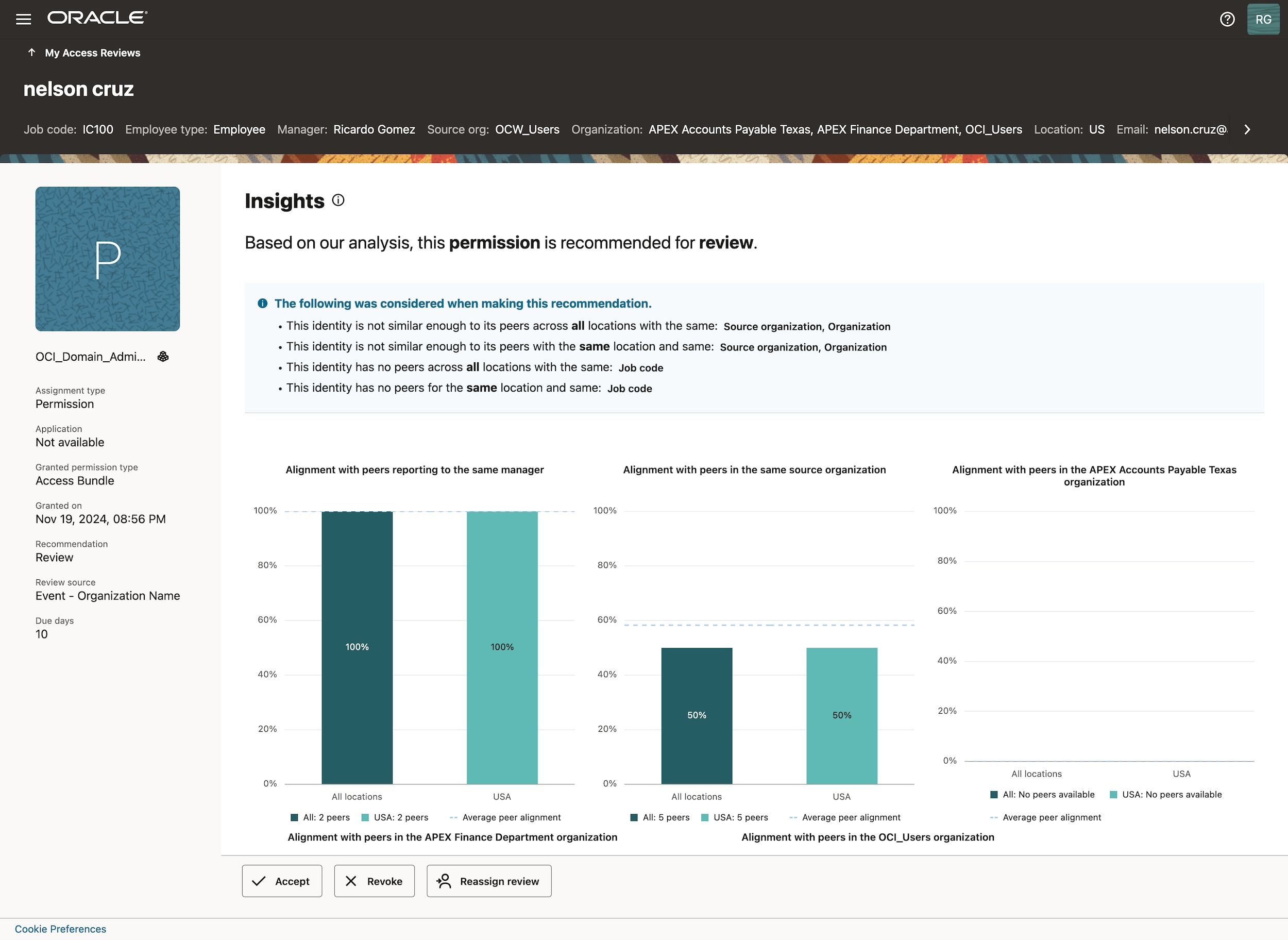The image size is (1288, 940).
Task: Click the access bundle cube icon
Action: coord(163,356)
